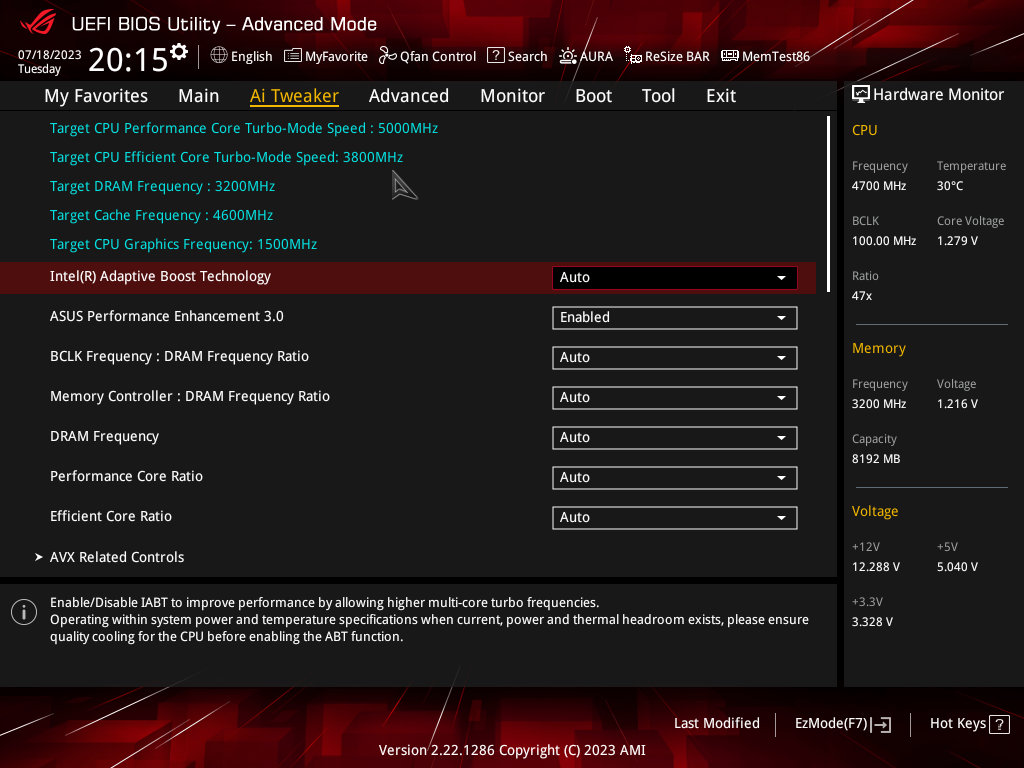Click Target DRAM Frequency : 3200MHz text
This screenshot has height=768, width=1024.
click(163, 186)
